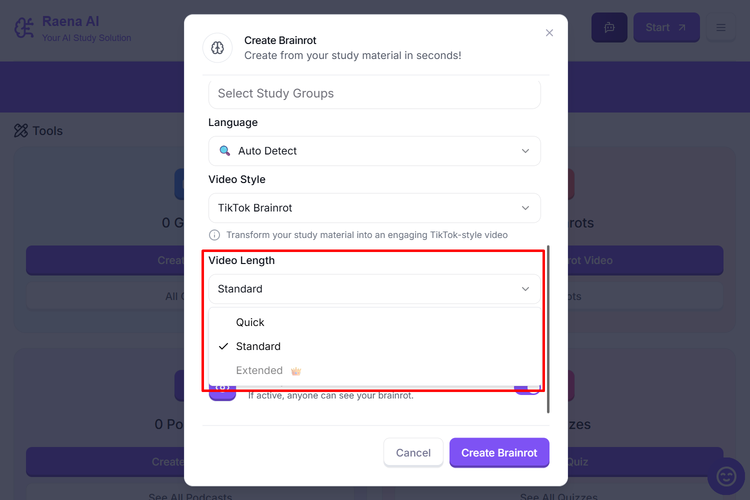
Task: Close the Create Brainrot dialog
Action: (x=549, y=33)
